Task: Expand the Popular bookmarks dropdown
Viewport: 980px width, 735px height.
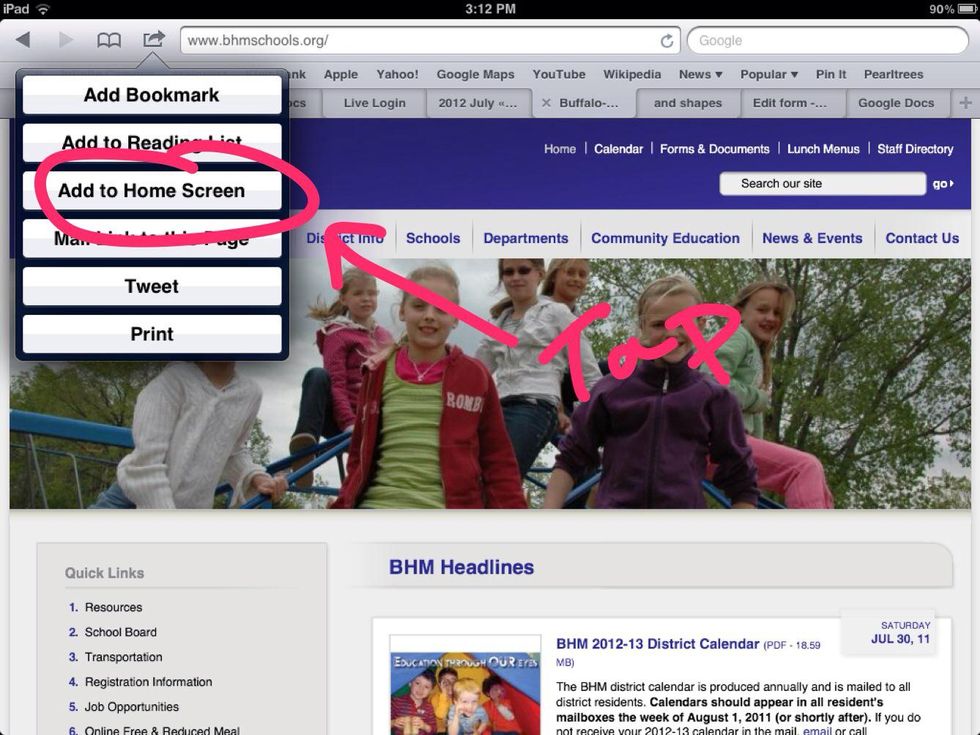Action: point(768,74)
